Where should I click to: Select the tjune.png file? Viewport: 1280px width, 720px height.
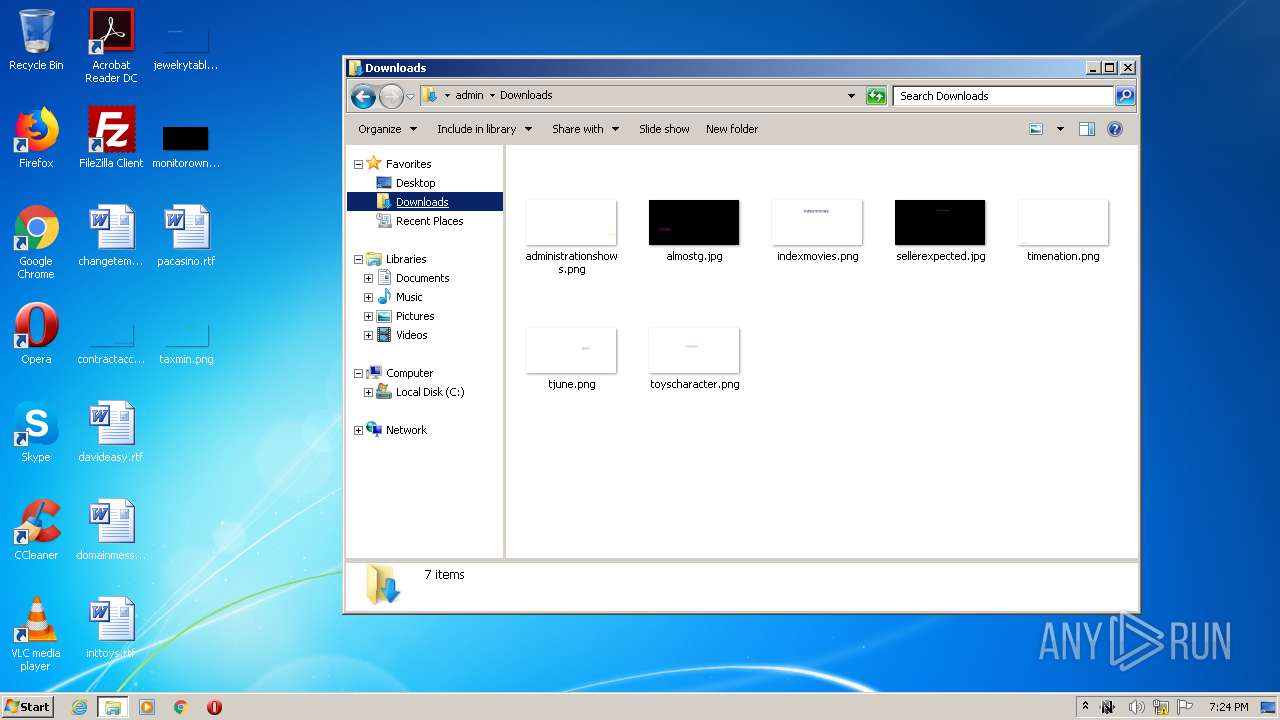click(571, 359)
